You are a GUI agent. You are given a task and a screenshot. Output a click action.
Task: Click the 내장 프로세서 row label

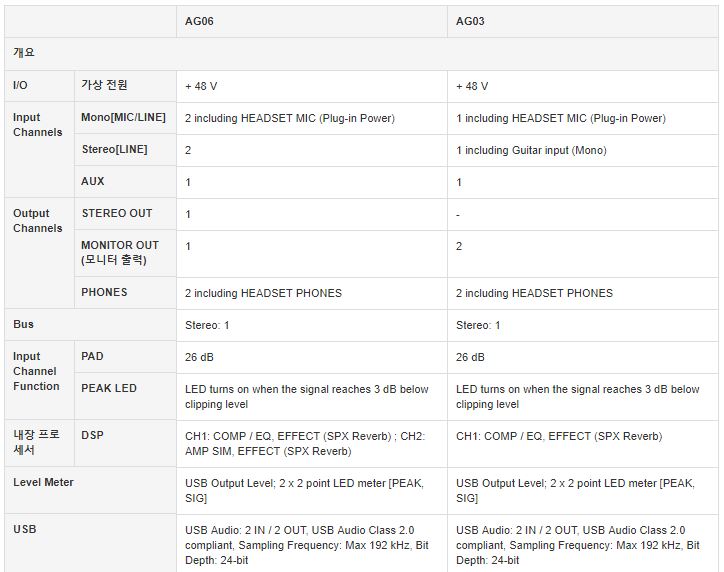coord(36,442)
